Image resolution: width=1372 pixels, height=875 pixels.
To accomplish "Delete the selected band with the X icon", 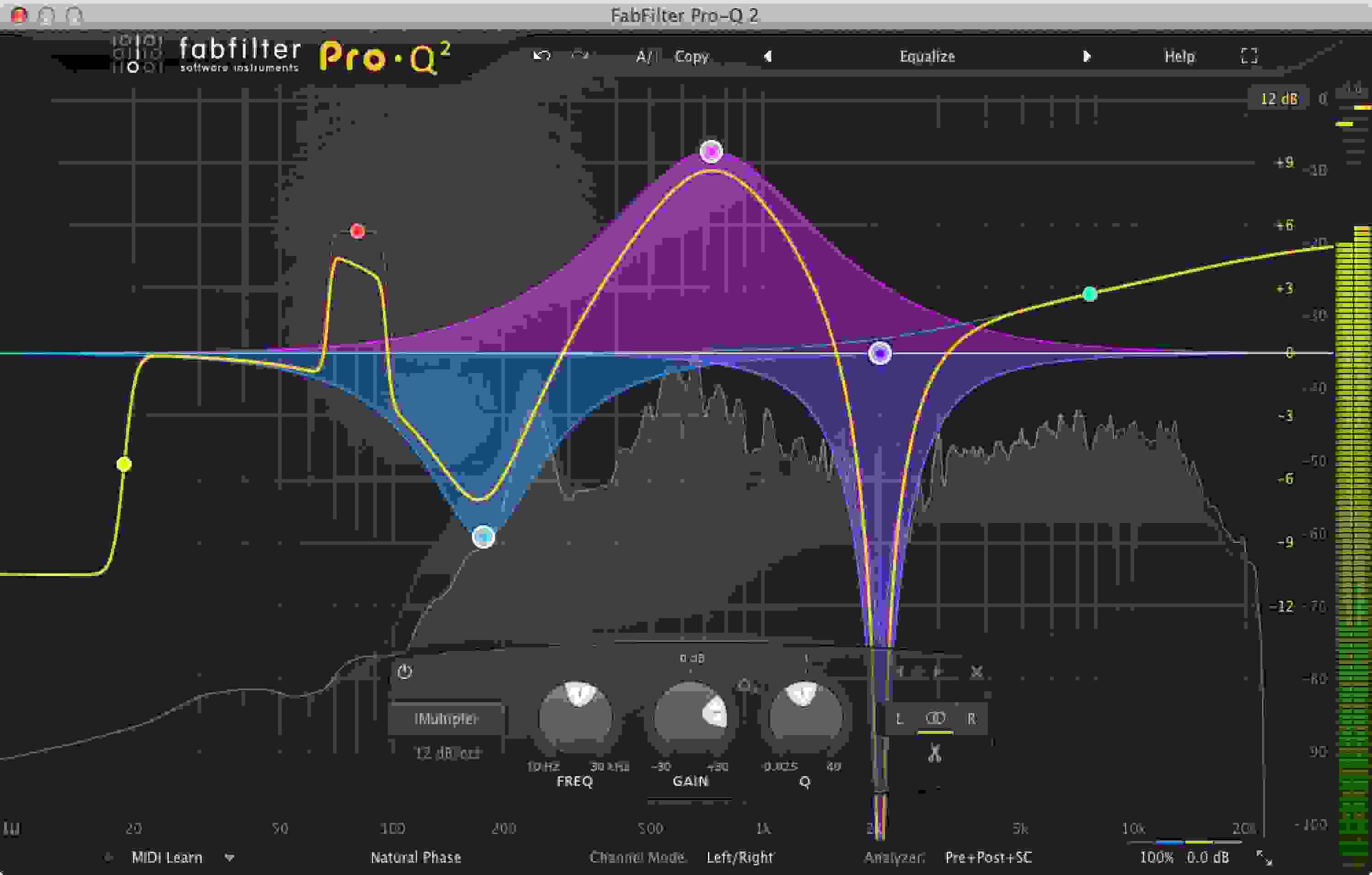I will [x=975, y=672].
